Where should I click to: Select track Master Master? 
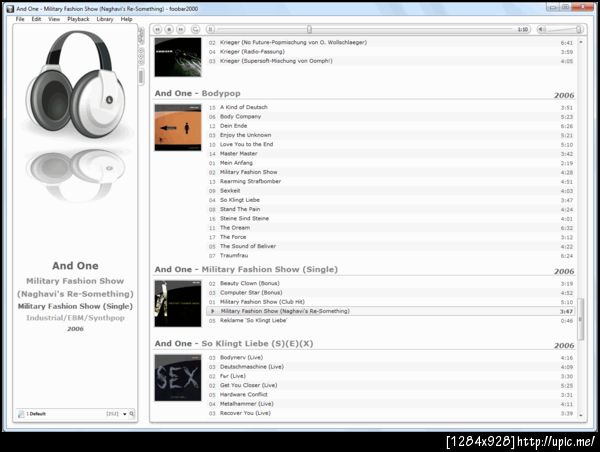(390, 153)
